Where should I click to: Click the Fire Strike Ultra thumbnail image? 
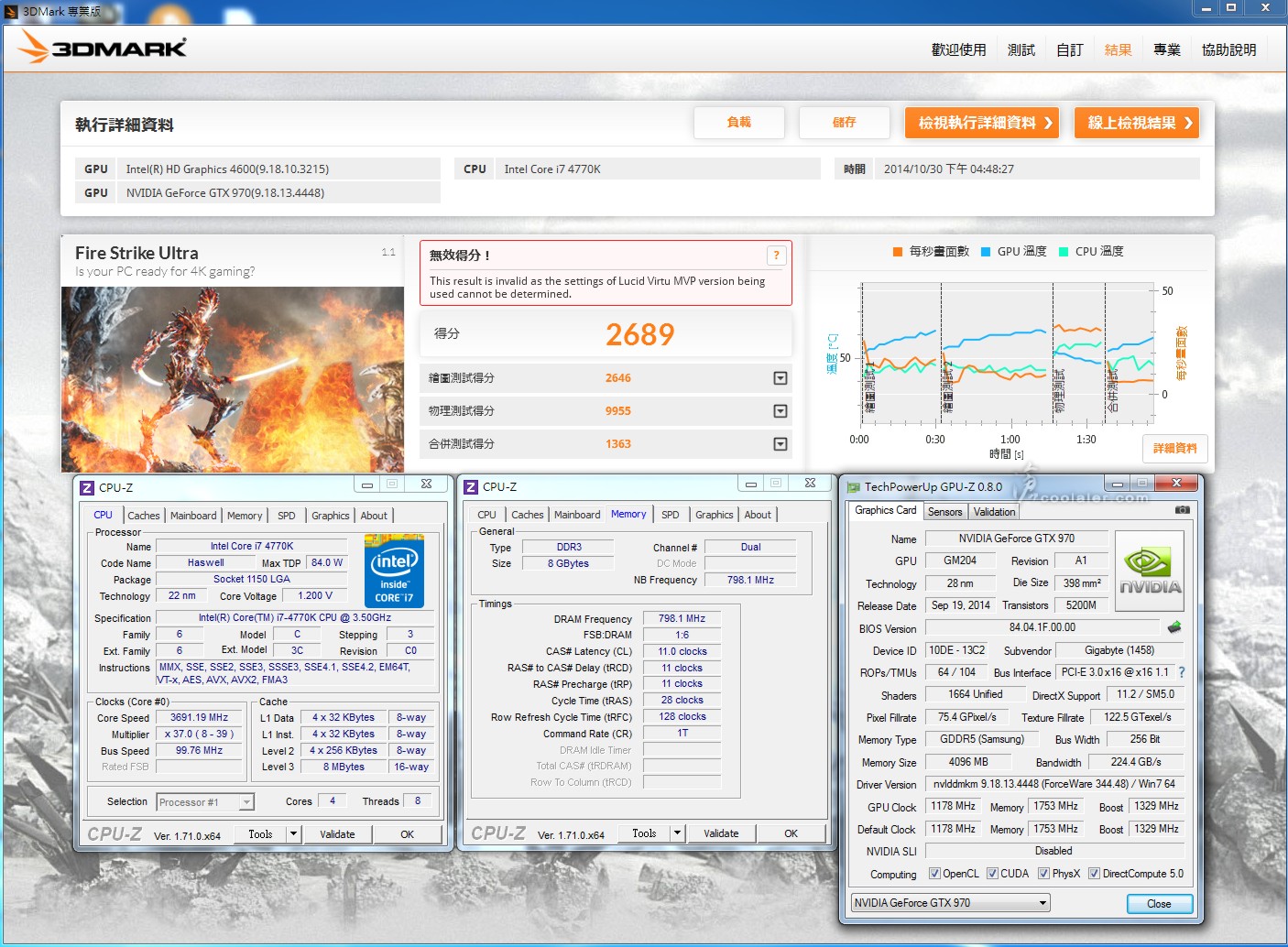[x=233, y=379]
